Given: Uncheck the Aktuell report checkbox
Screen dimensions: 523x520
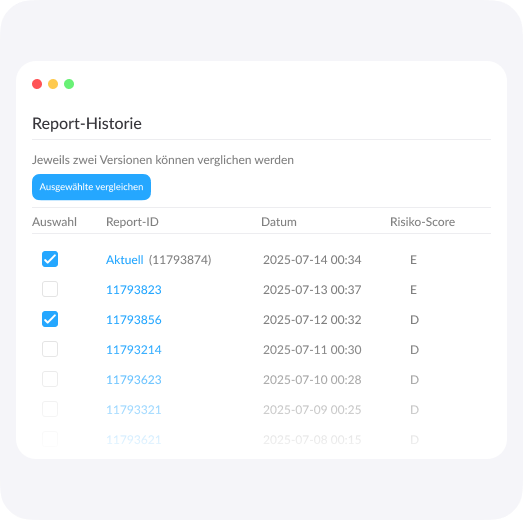Looking at the screenshot, I should tap(50, 259).
